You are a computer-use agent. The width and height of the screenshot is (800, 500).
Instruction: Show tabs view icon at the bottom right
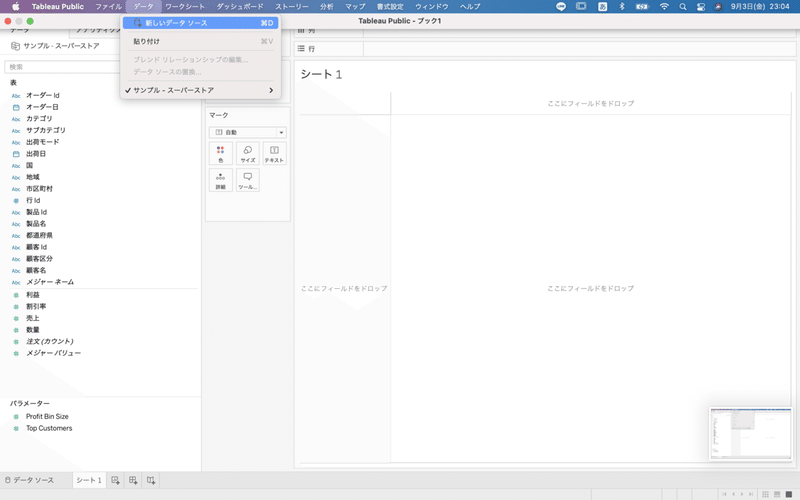(x=789, y=494)
